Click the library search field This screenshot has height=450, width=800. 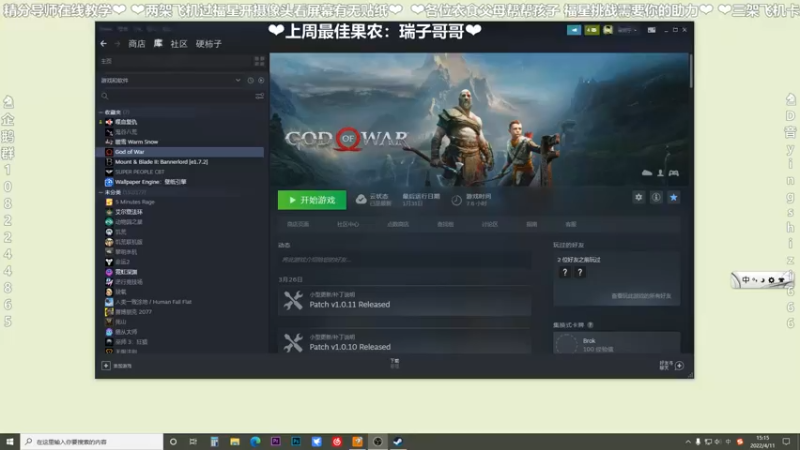click(176, 96)
